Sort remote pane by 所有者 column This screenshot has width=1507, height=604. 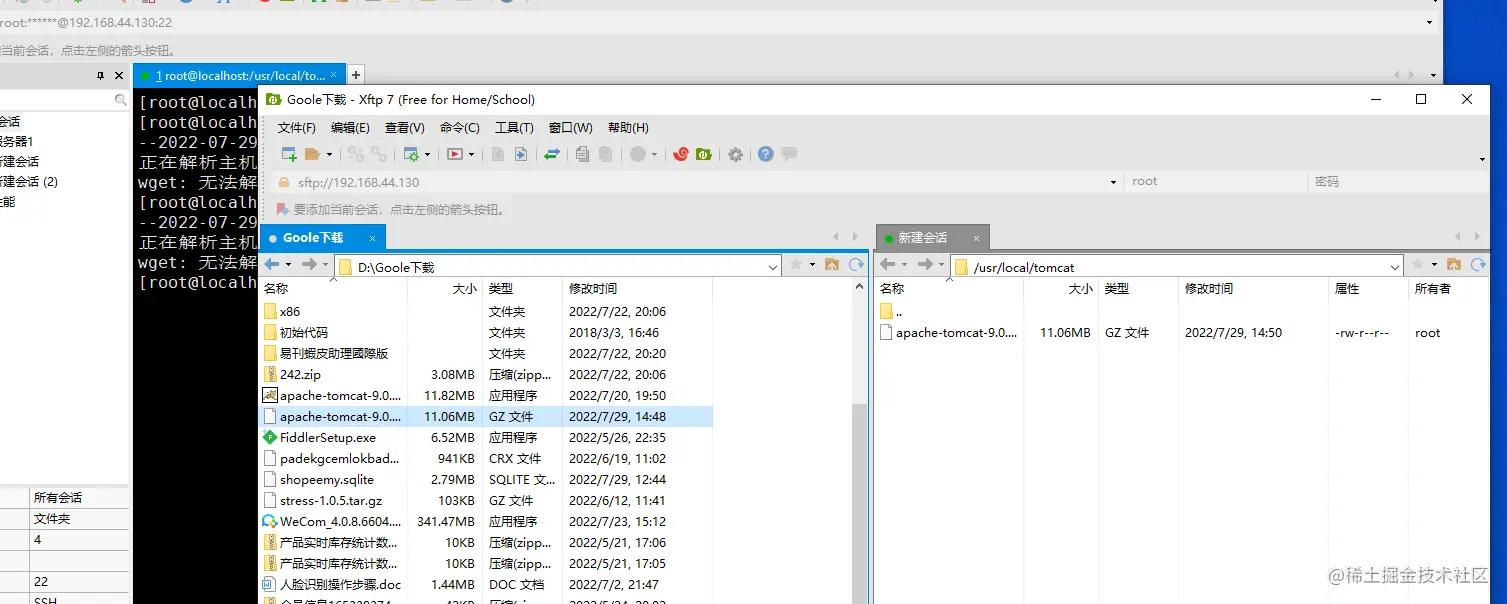coord(1450,289)
